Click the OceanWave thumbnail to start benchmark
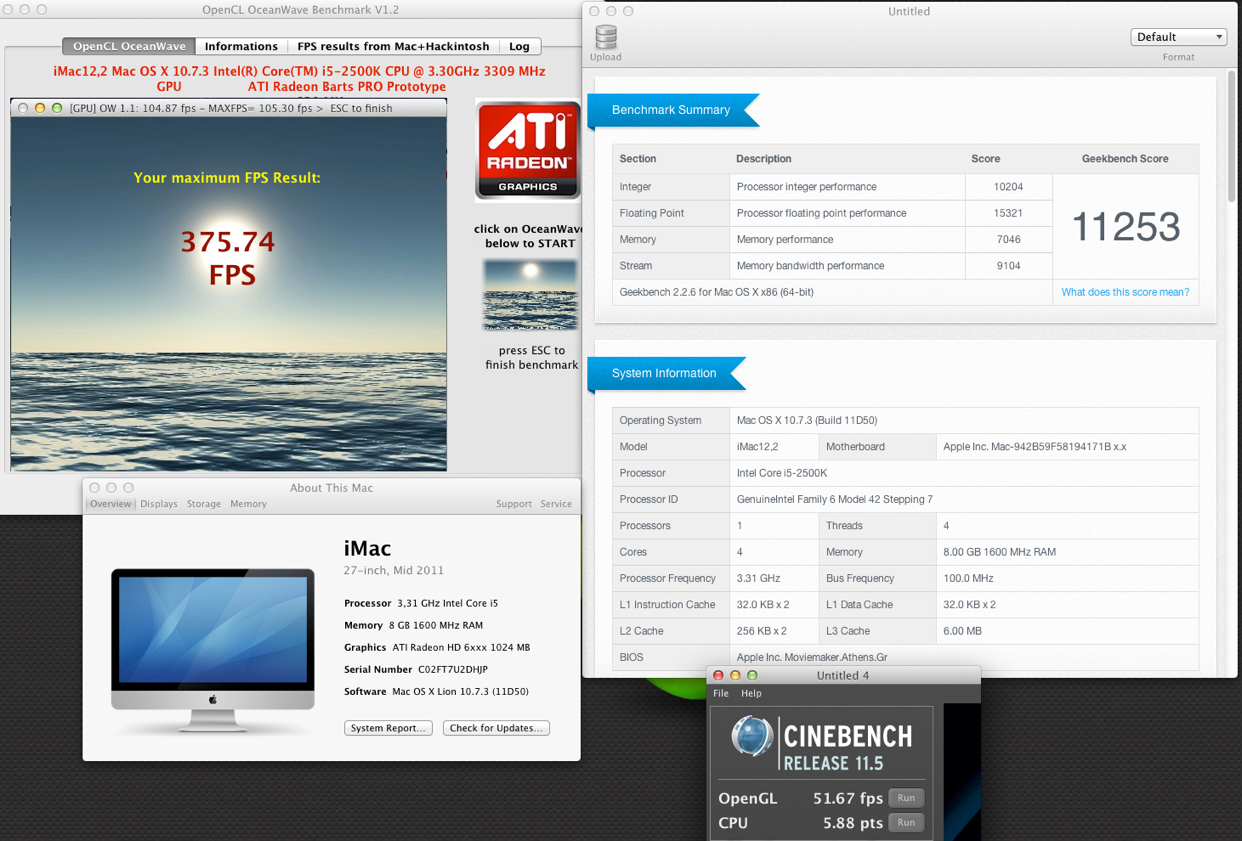The width and height of the screenshot is (1242, 841). click(x=530, y=296)
